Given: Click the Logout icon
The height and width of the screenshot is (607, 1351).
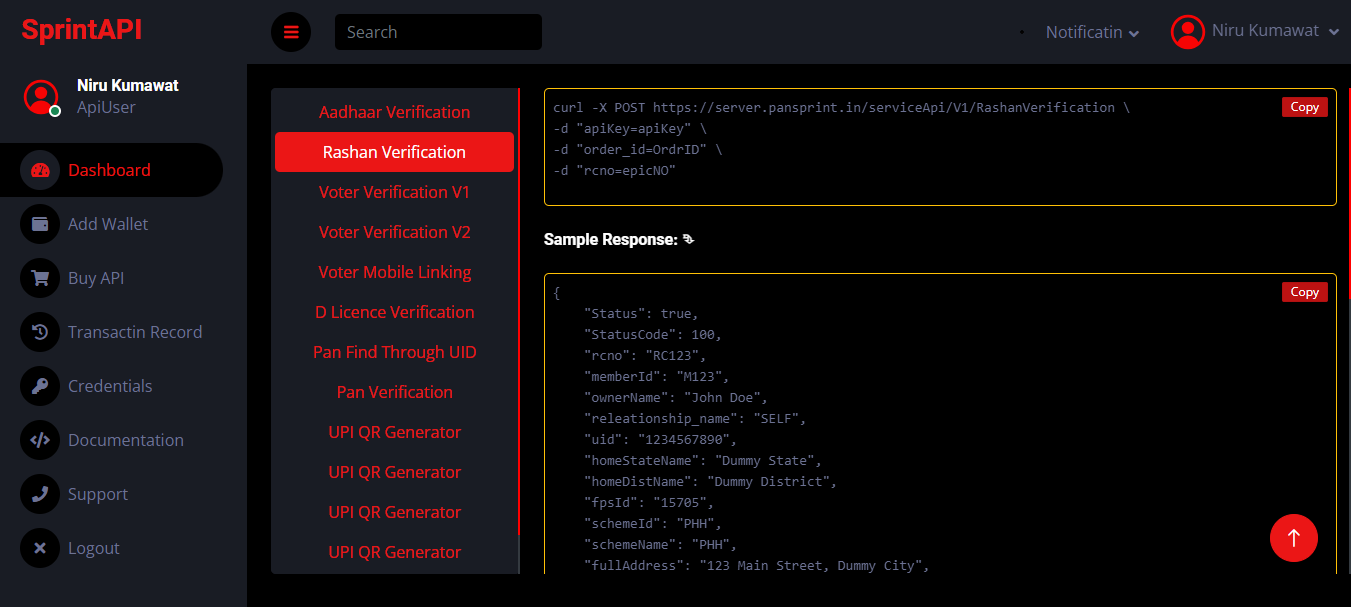Looking at the screenshot, I should tap(40, 548).
